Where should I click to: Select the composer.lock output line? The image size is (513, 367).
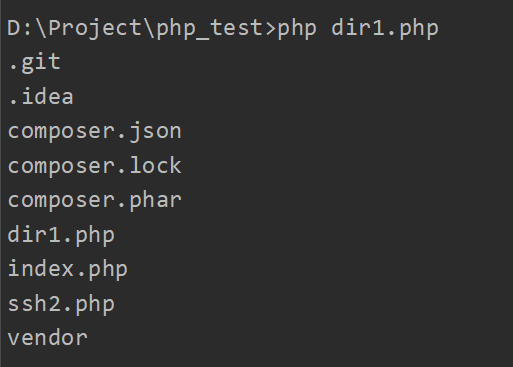coord(95,166)
